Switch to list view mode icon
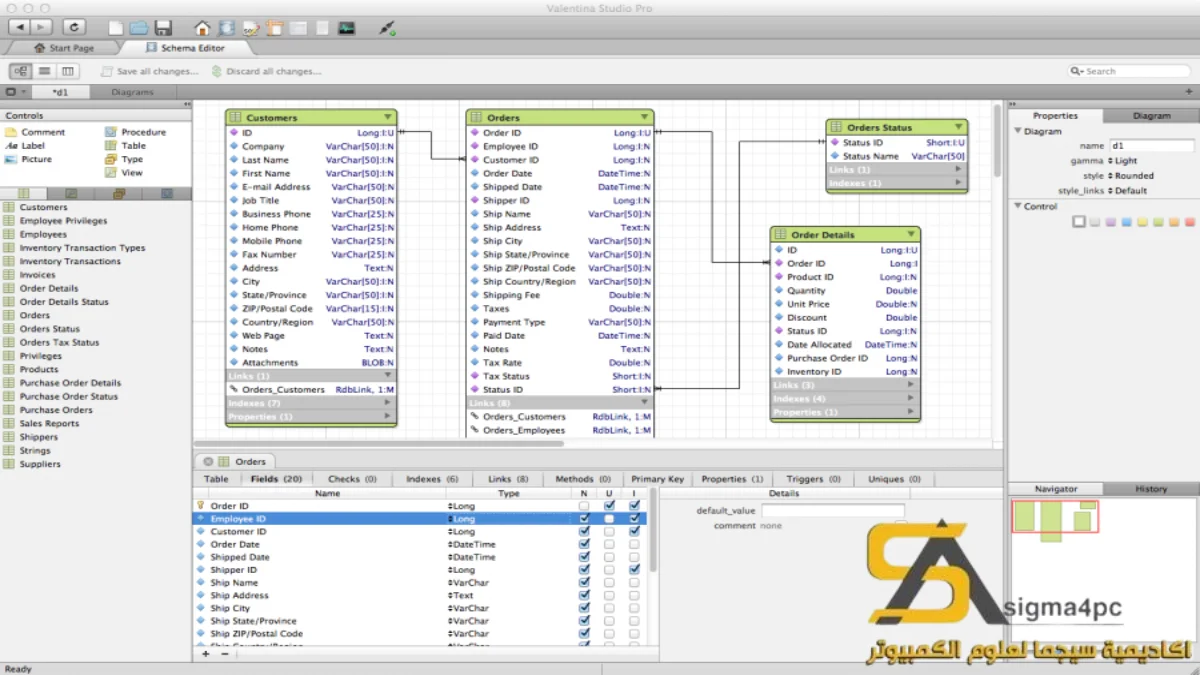This screenshot has height=675, width=1200. pyautogui.click(x=44, y=71)
